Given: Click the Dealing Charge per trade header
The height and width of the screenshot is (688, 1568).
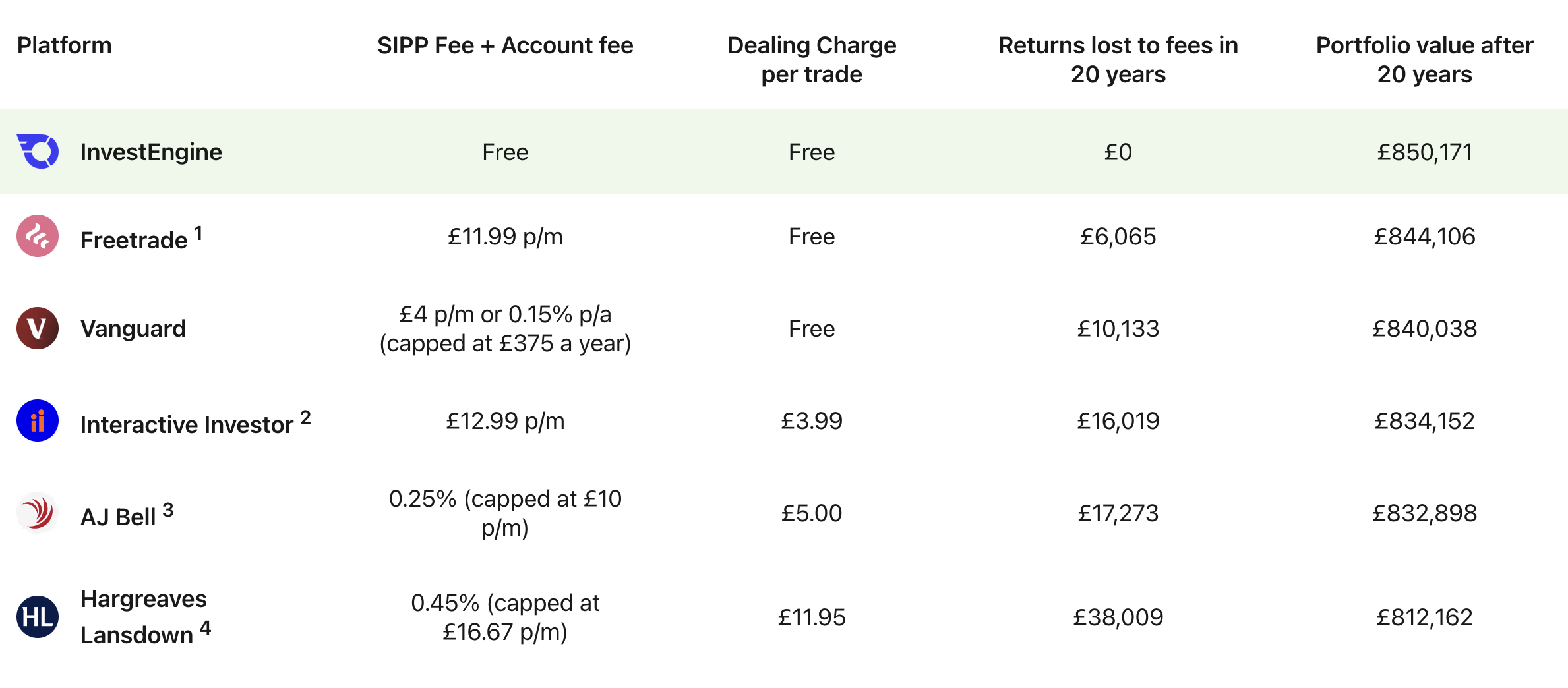Looking at the screenshot, I should coord(812,59).
